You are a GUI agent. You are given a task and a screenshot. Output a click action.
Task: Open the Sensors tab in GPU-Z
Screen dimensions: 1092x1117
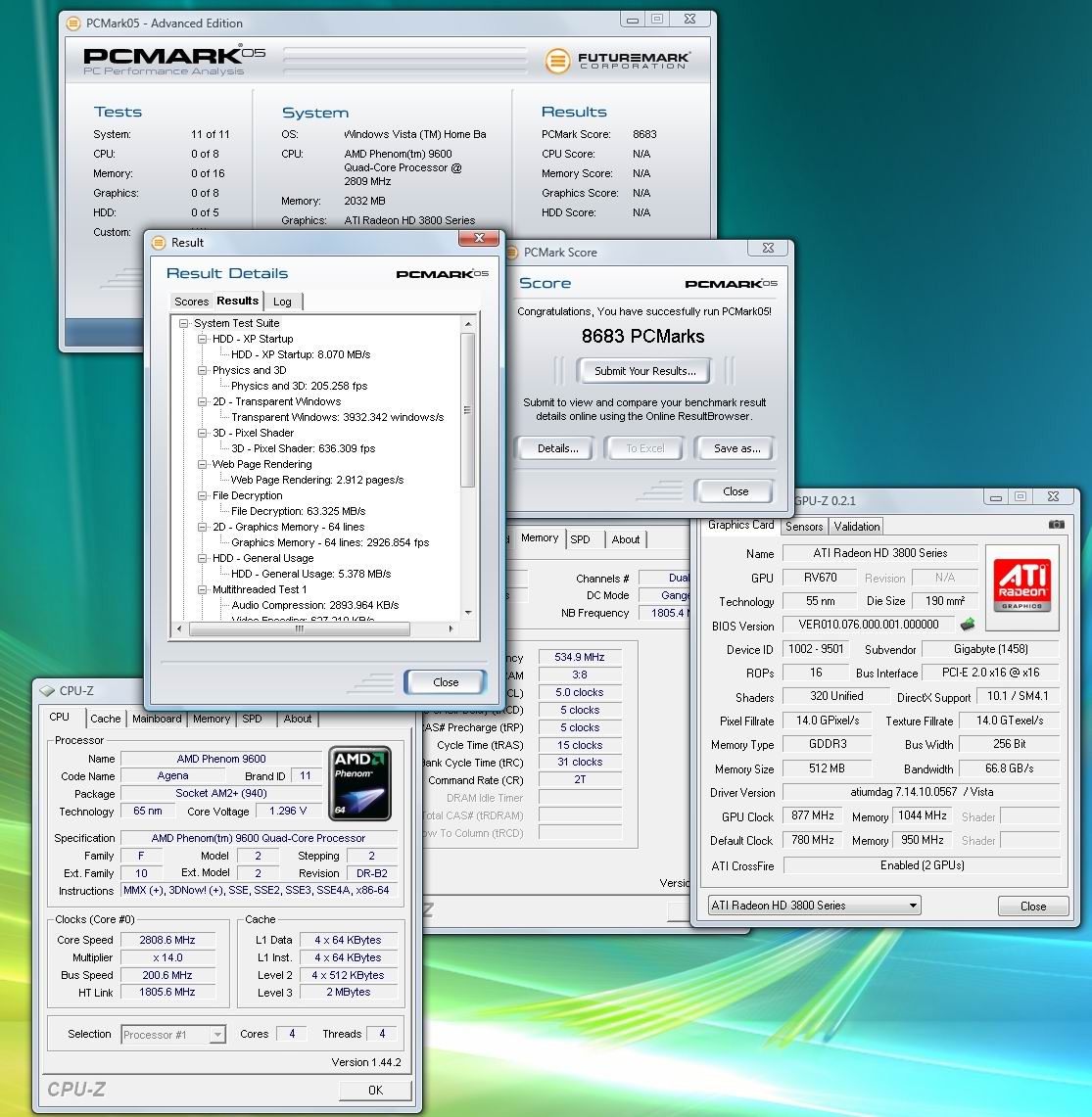click(x=804, y=527)
